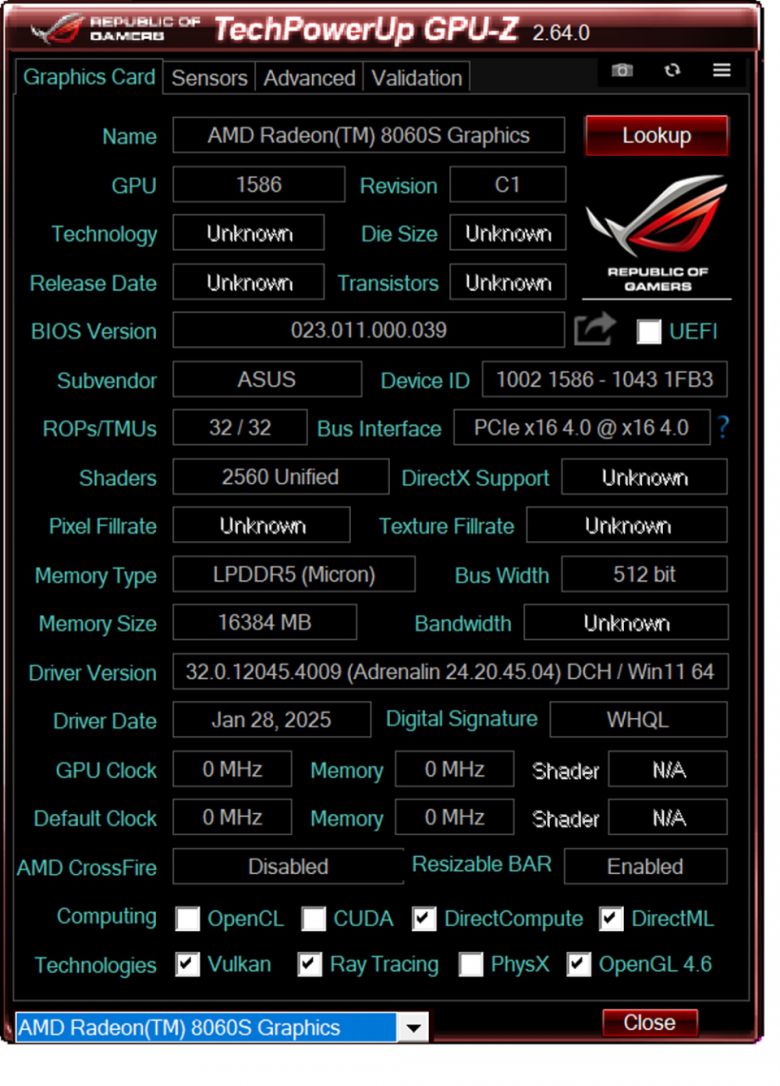Click the GPU Clock 0 MHz value
This screenshot has height=1086, width=780.
(232, 769)
